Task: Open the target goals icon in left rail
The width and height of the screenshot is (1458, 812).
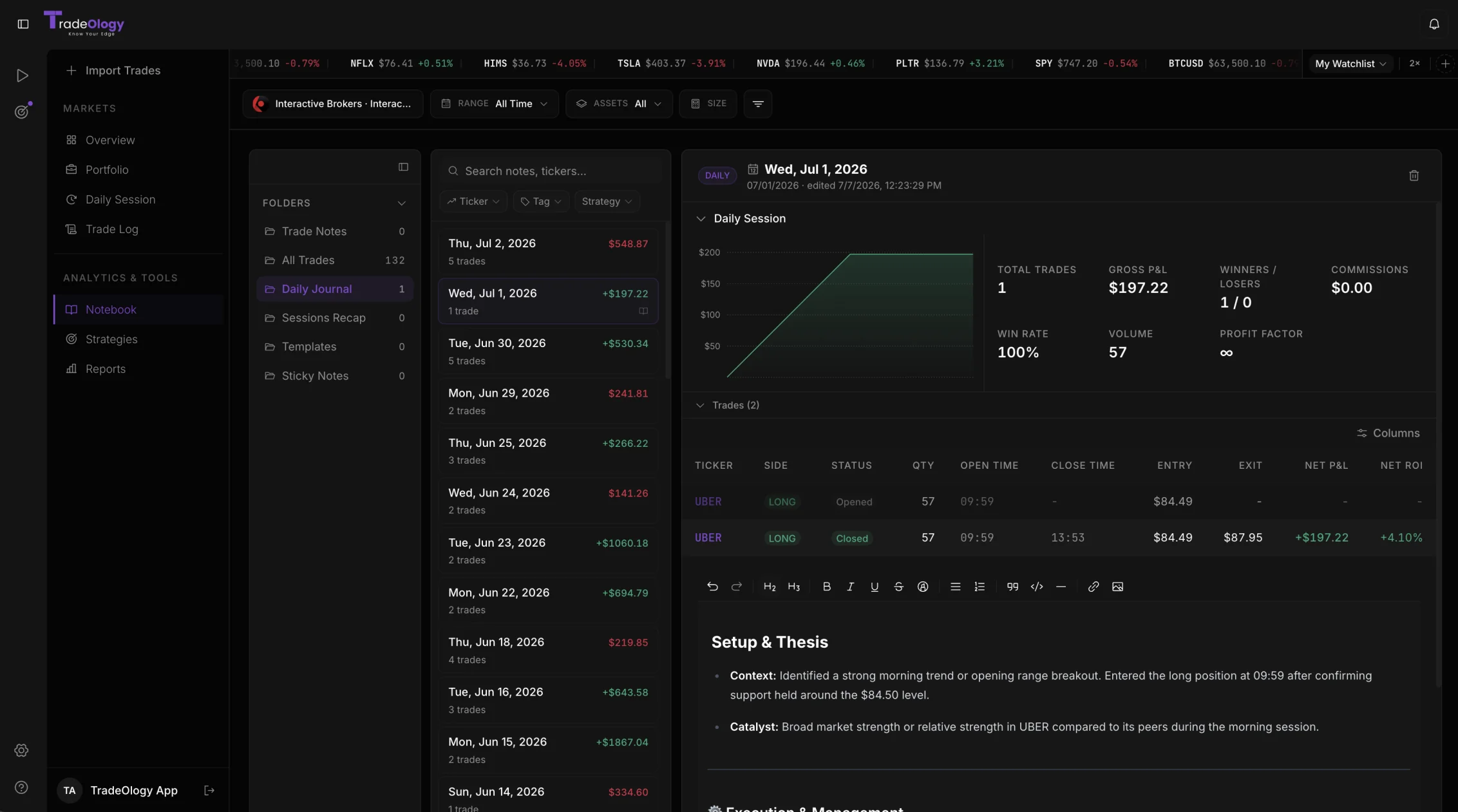Action: click(x=22, y=111)
